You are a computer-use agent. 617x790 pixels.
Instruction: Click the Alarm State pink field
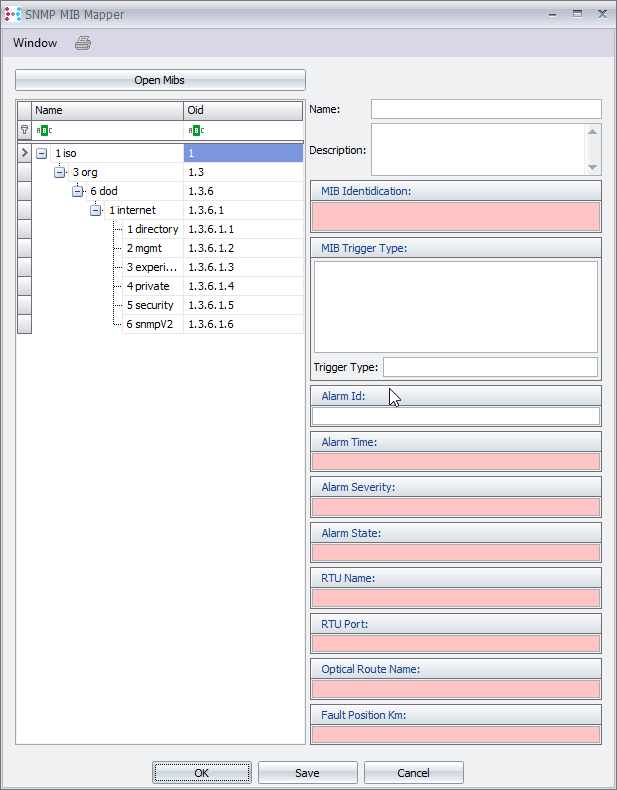[456, 553]
